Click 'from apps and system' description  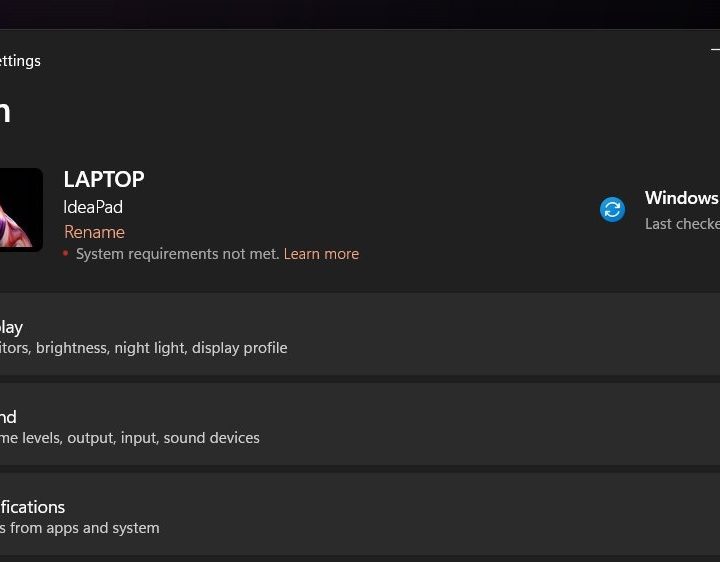pos(84,528)
